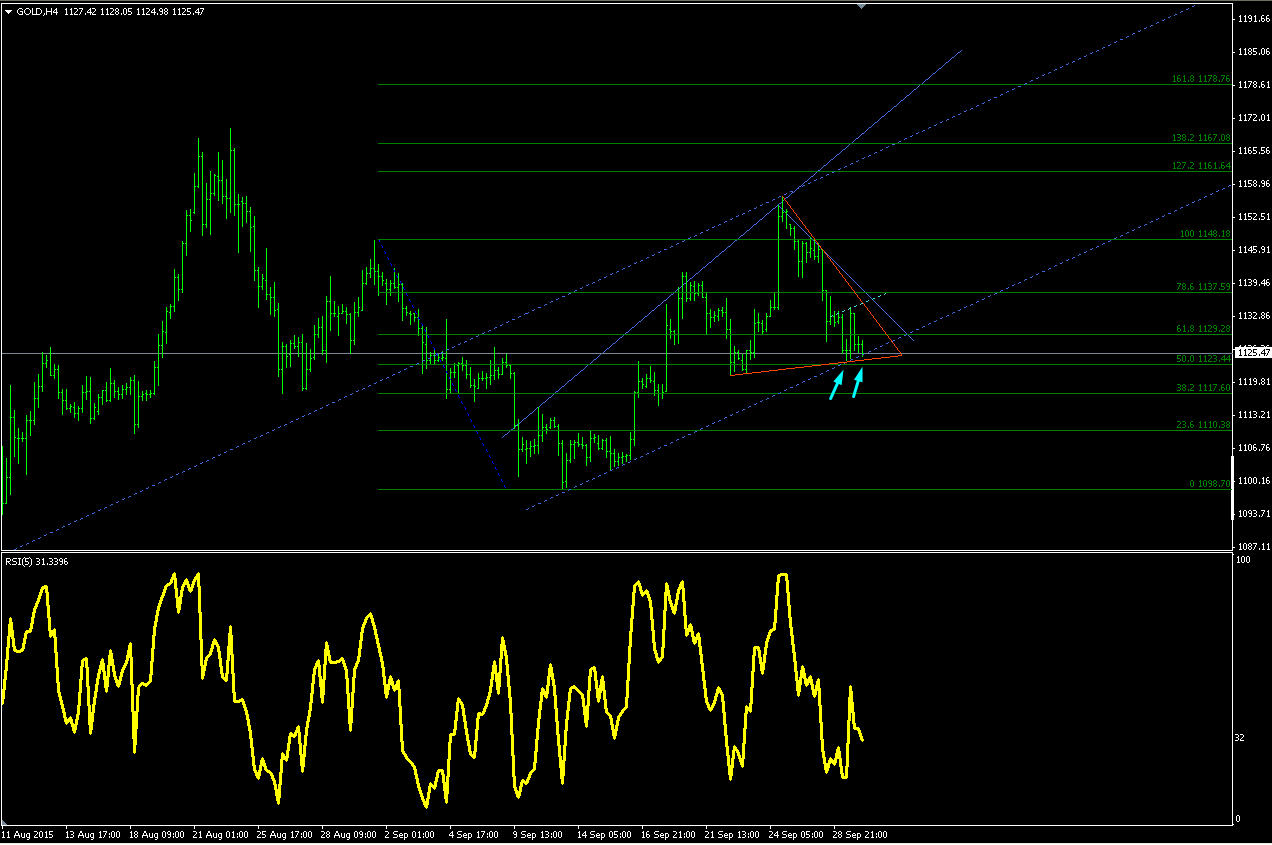This screenshot has height=845, width=1272.
Task: Select the left cyan arrow marker
Action: click(837, 384)
